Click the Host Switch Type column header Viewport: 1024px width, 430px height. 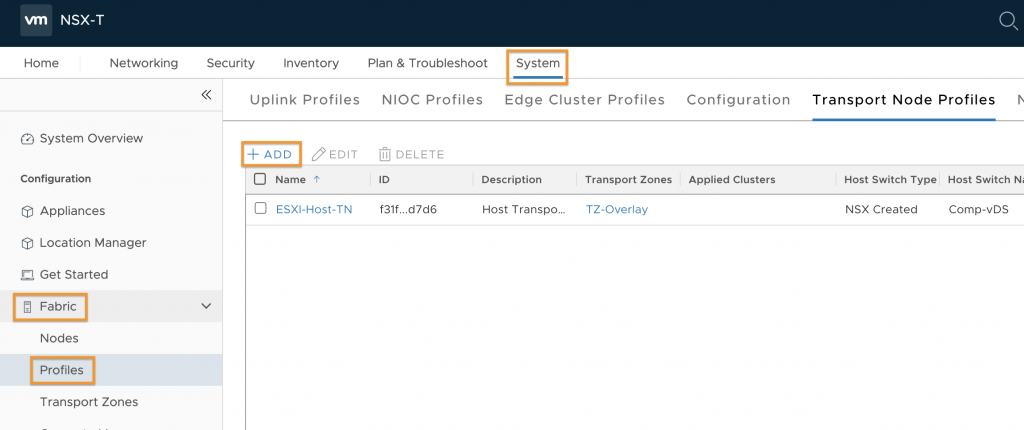tap(891, 180)
